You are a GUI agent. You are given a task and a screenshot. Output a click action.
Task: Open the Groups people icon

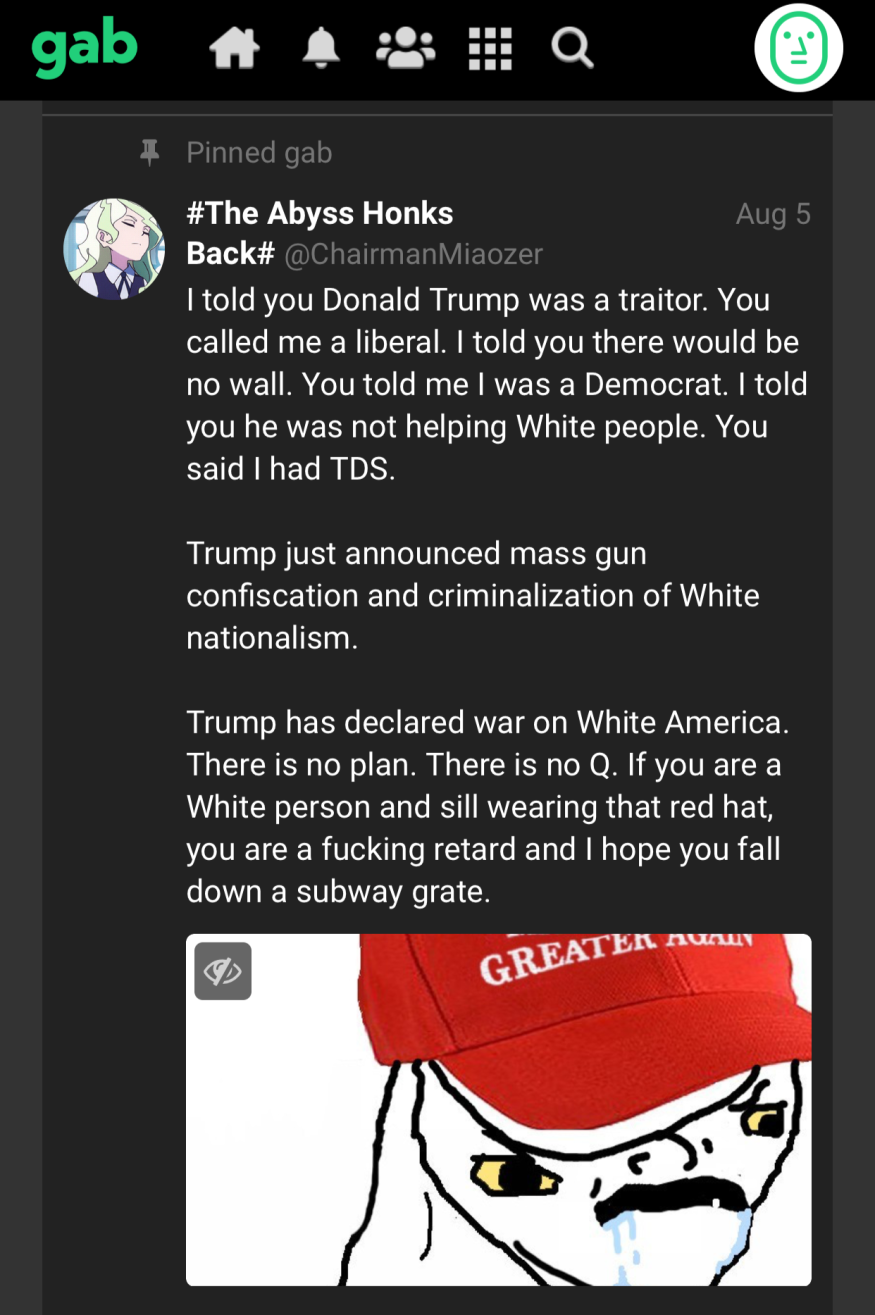[405, 48]
